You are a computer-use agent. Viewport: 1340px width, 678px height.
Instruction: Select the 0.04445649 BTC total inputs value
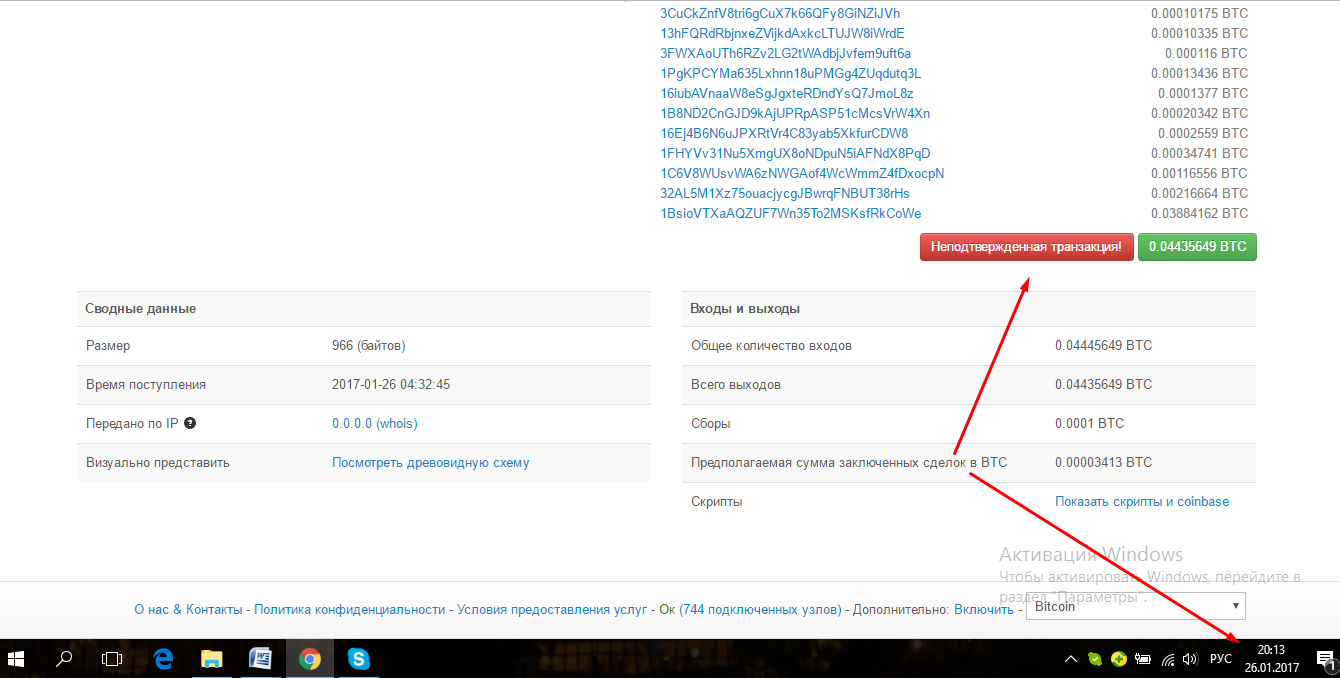coord(1103,346)
